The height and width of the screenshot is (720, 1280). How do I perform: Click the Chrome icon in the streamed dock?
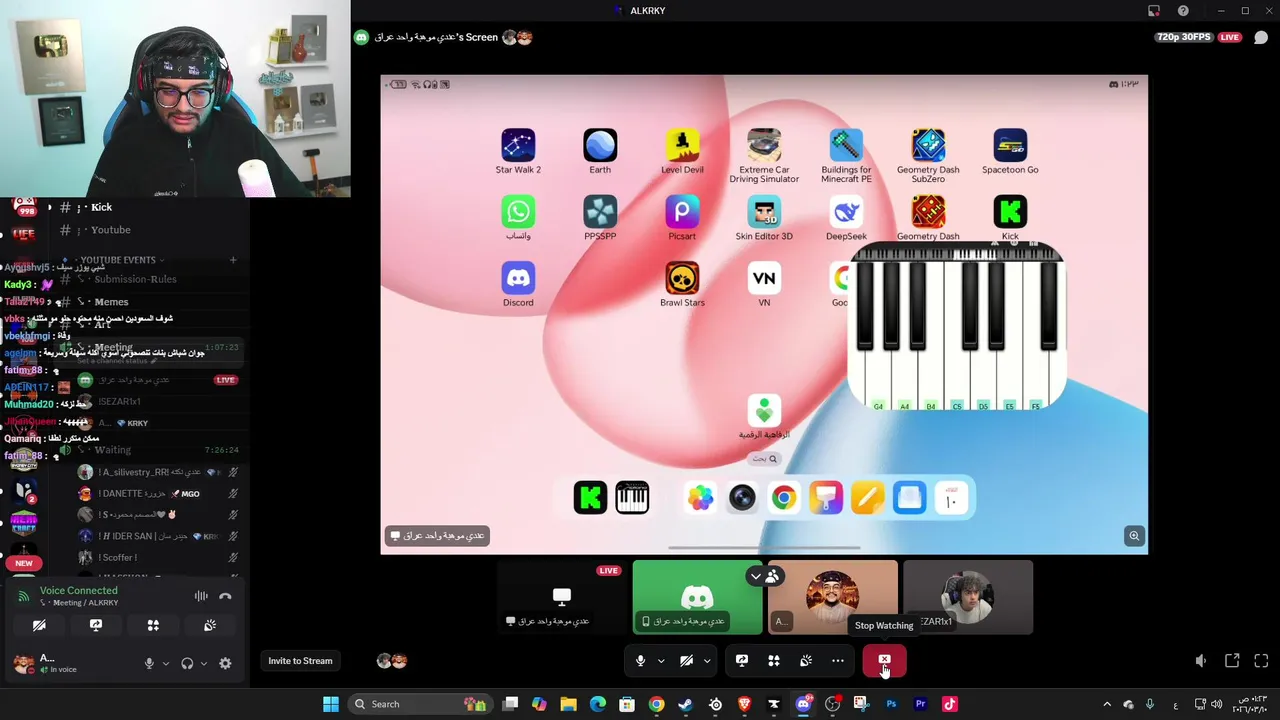pos(784,498)
